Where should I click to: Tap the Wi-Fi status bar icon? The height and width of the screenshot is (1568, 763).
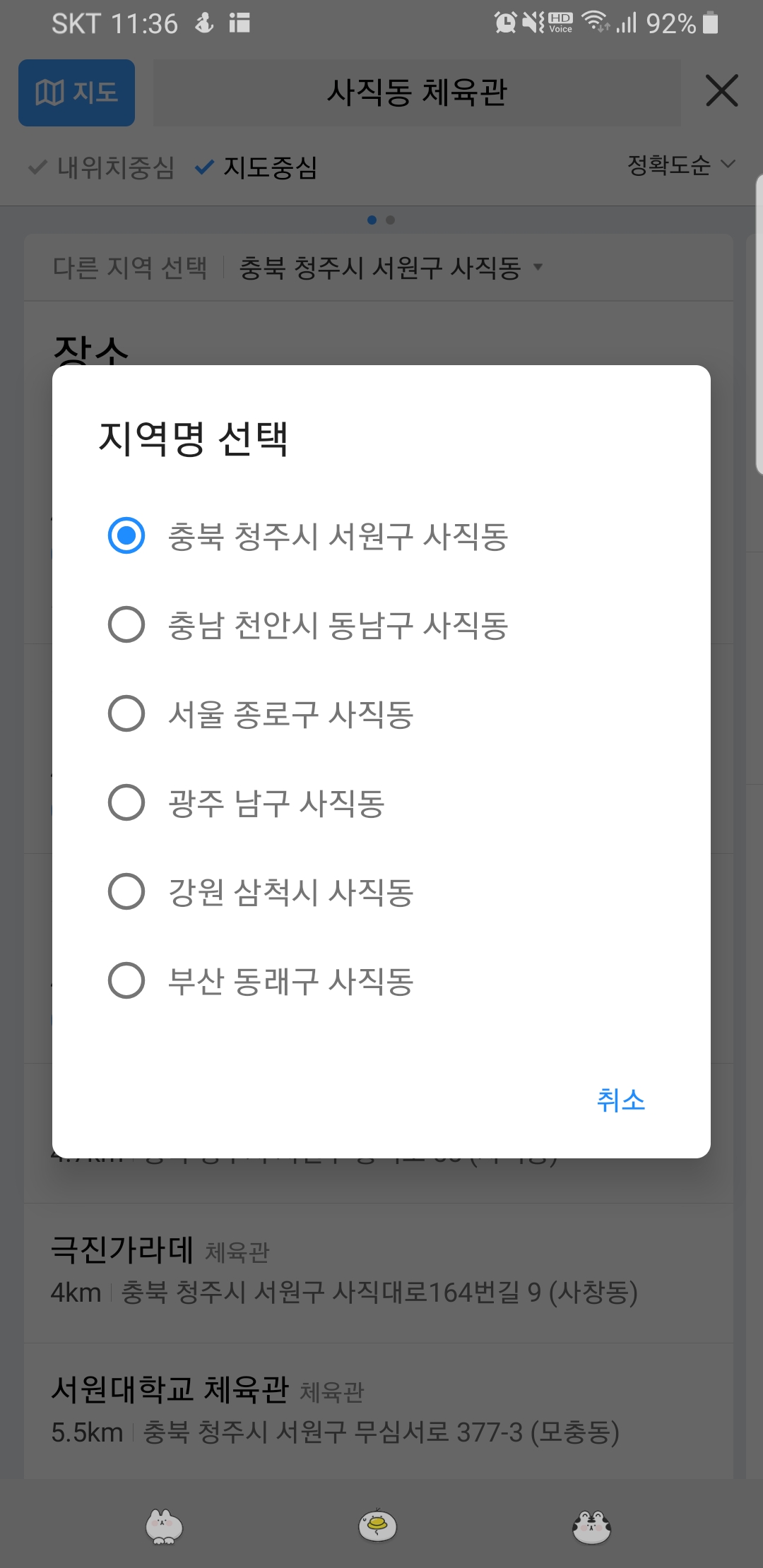(596, 23)
